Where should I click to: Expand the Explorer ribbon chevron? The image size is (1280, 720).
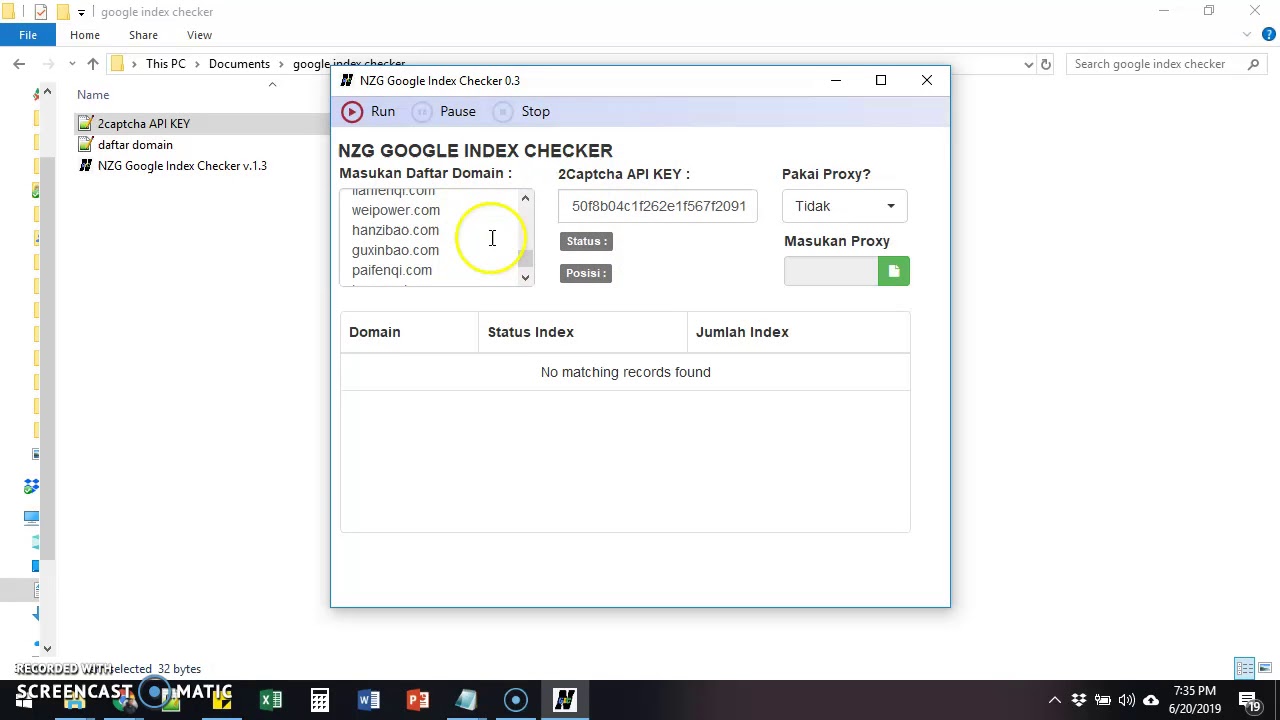[1247, 35]
